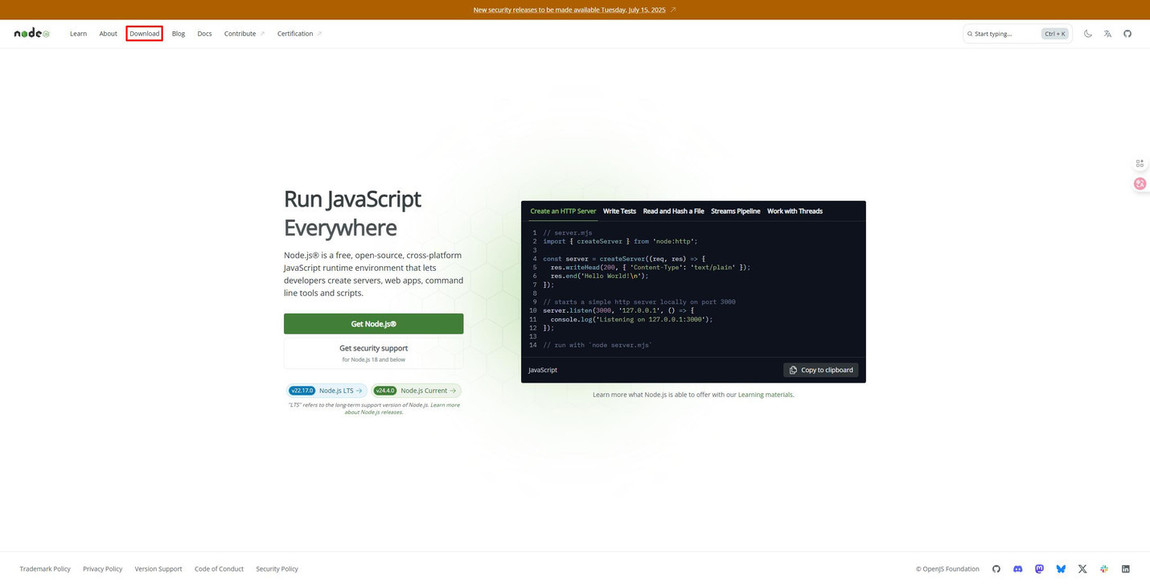This screenshot has height=586, width=1150.
Task: Go to the Download page
Action: (x=144, y=34)
